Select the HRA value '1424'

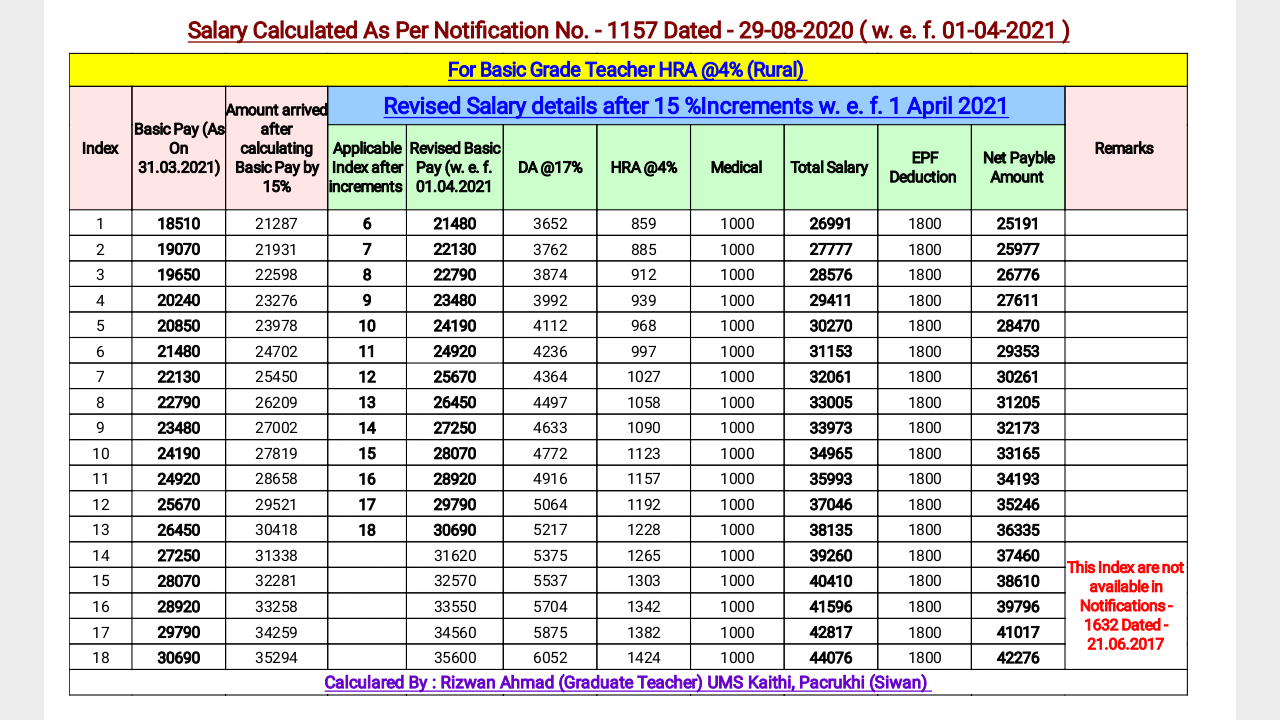point(644,657)
